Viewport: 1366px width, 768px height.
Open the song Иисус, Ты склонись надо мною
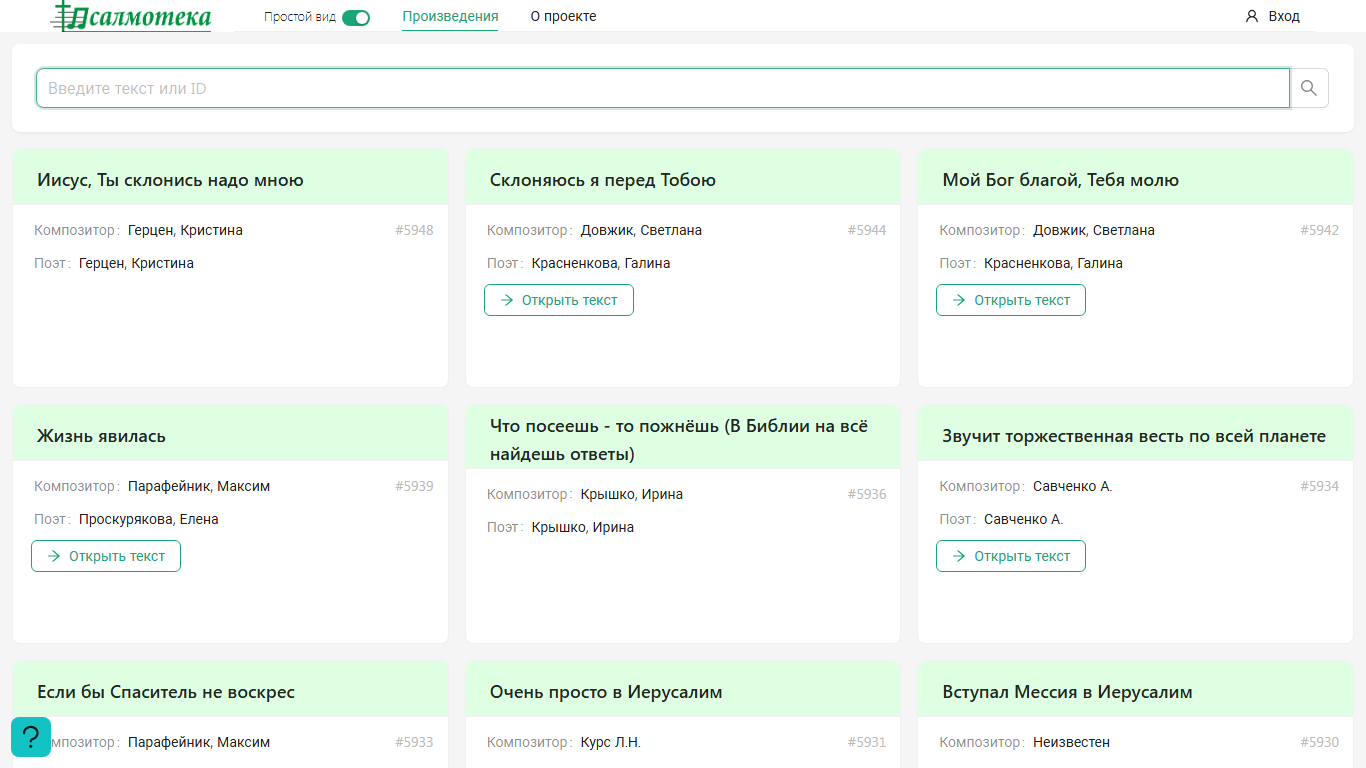point(170,180)
